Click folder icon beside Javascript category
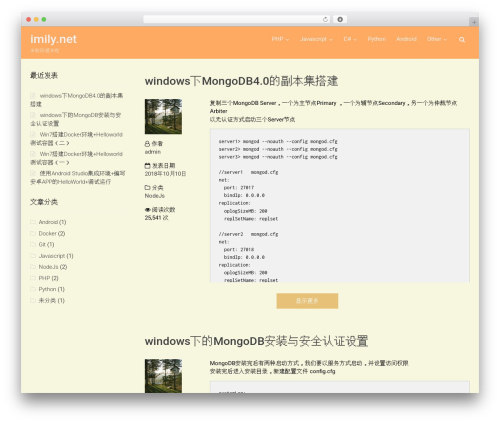The width and height of the screenshot is (500, 423). coord(33,256)
